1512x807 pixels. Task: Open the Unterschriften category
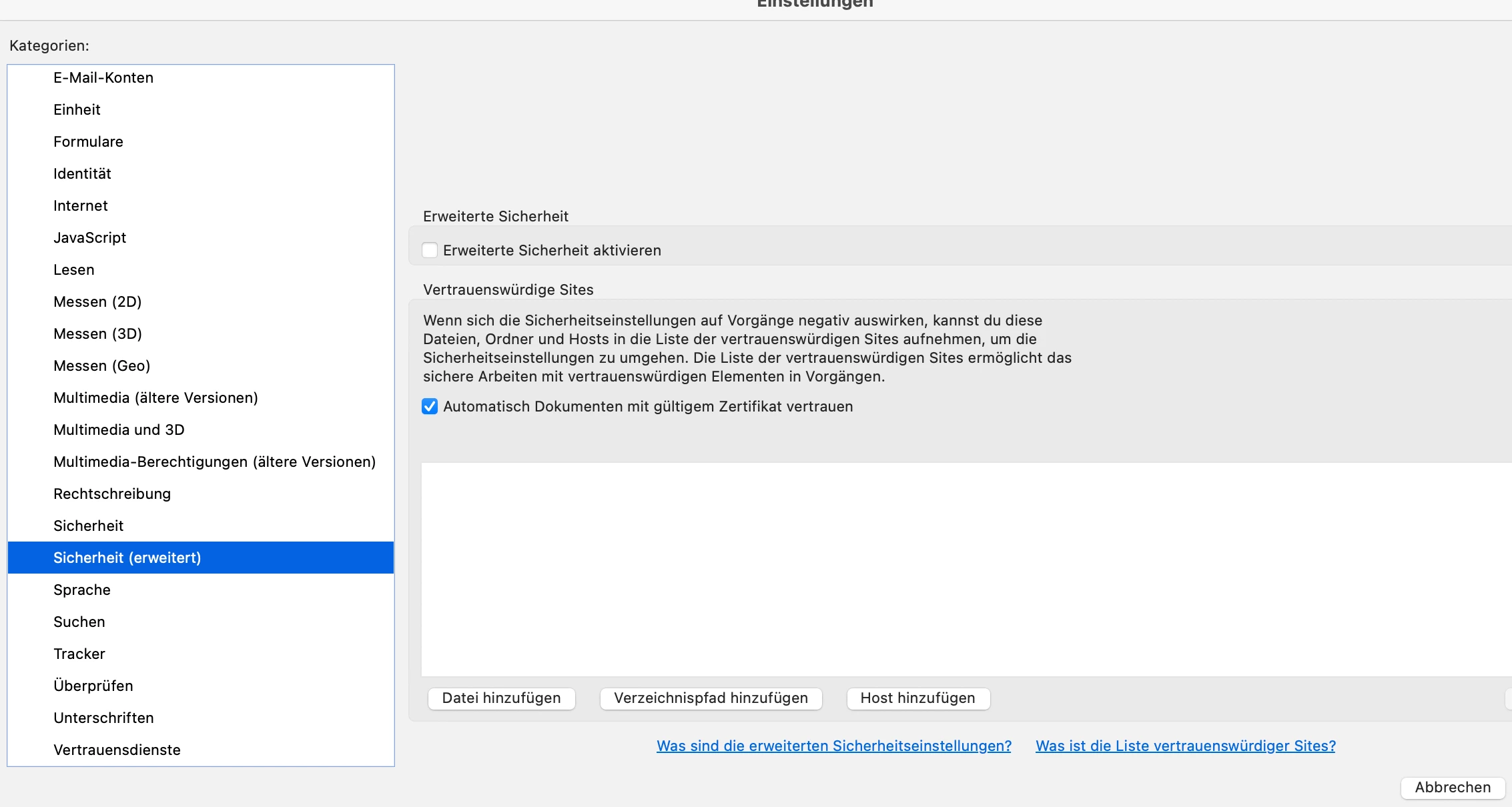pyautogui.click(x=103, y=718)
